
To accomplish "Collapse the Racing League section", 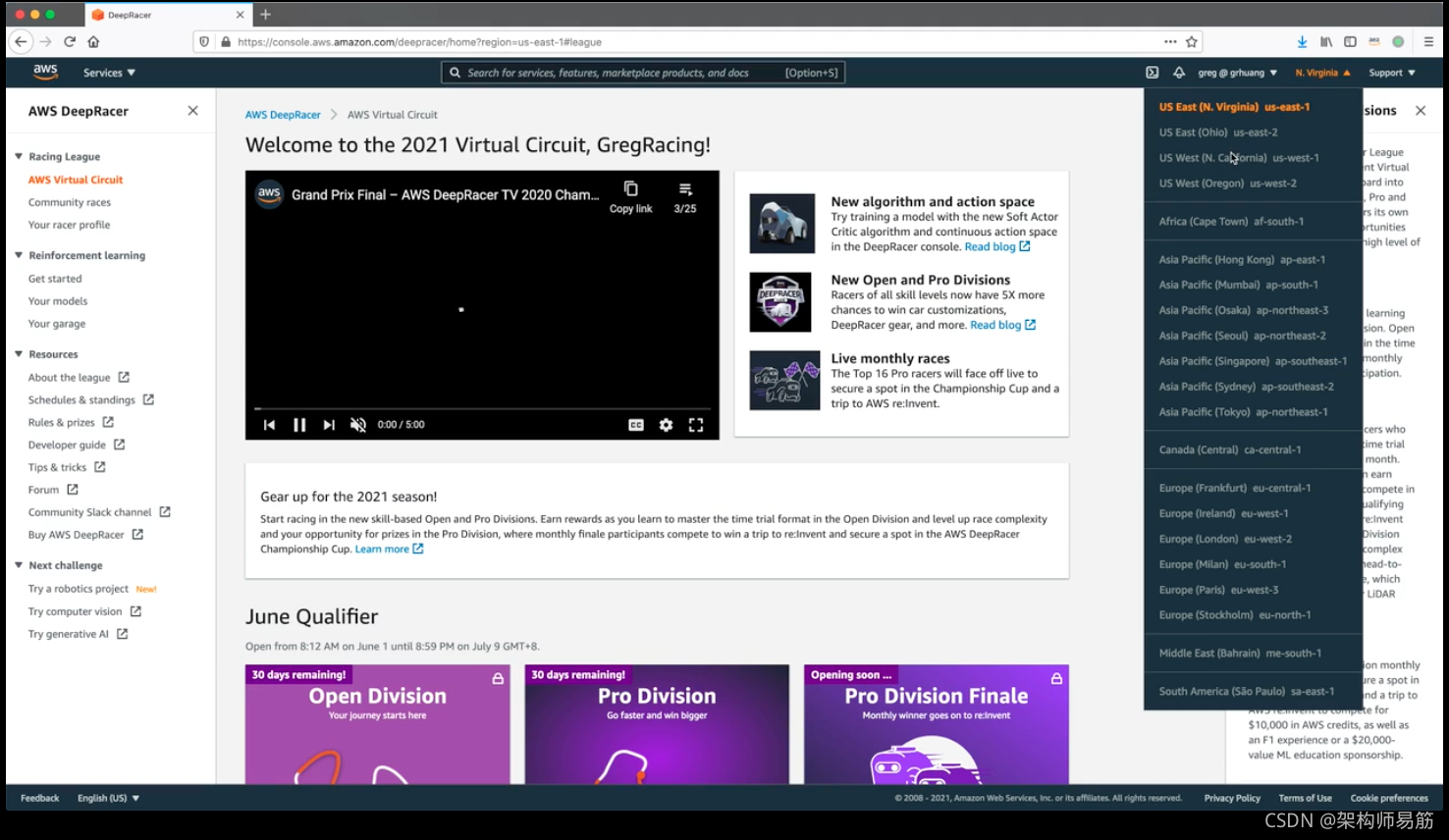I will click(19, 156).
